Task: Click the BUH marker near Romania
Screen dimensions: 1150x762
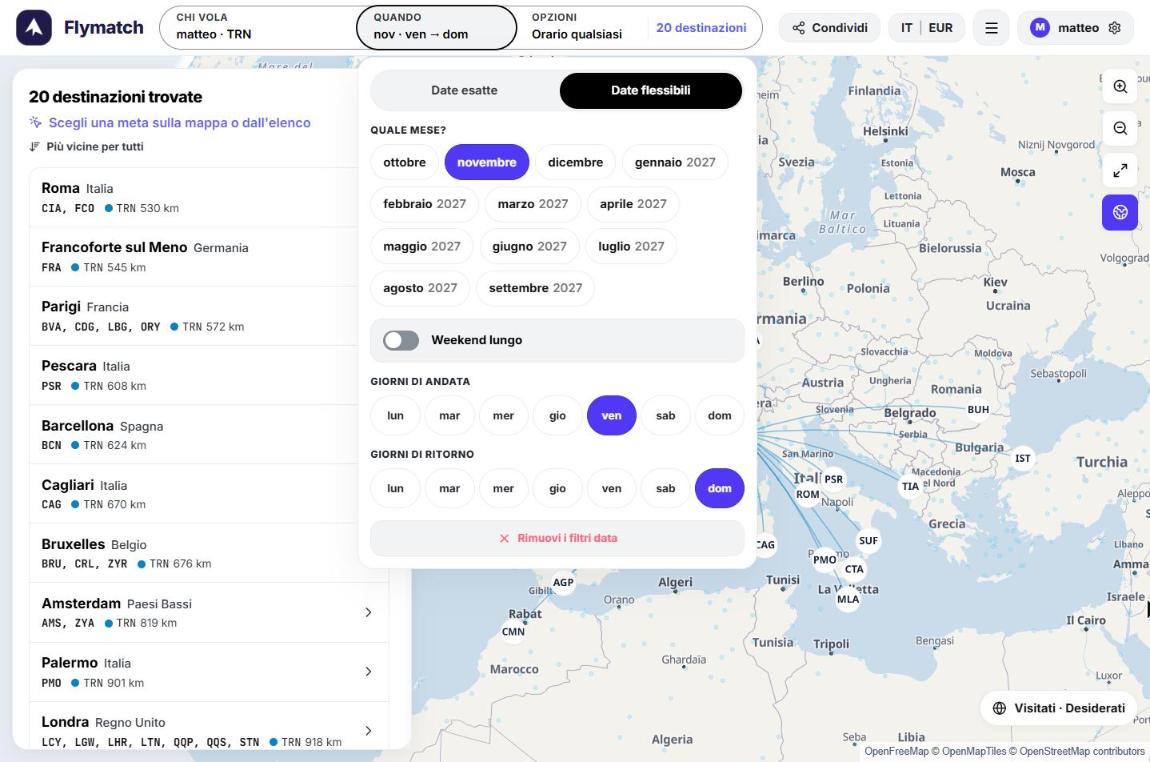Action: coord(978,409)
